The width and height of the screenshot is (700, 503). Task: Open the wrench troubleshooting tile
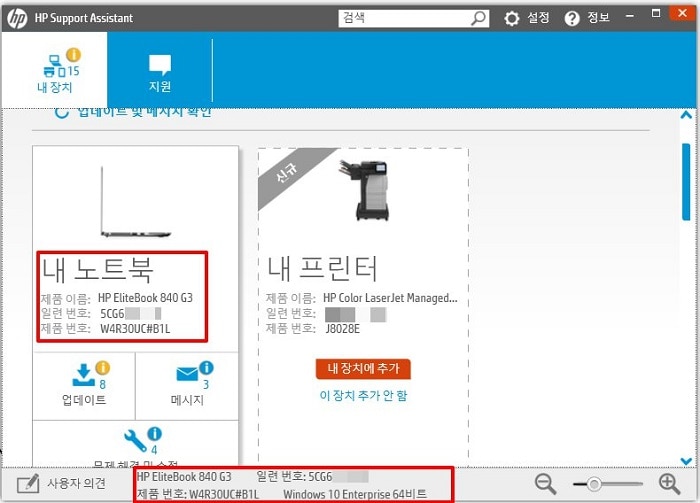136,444
